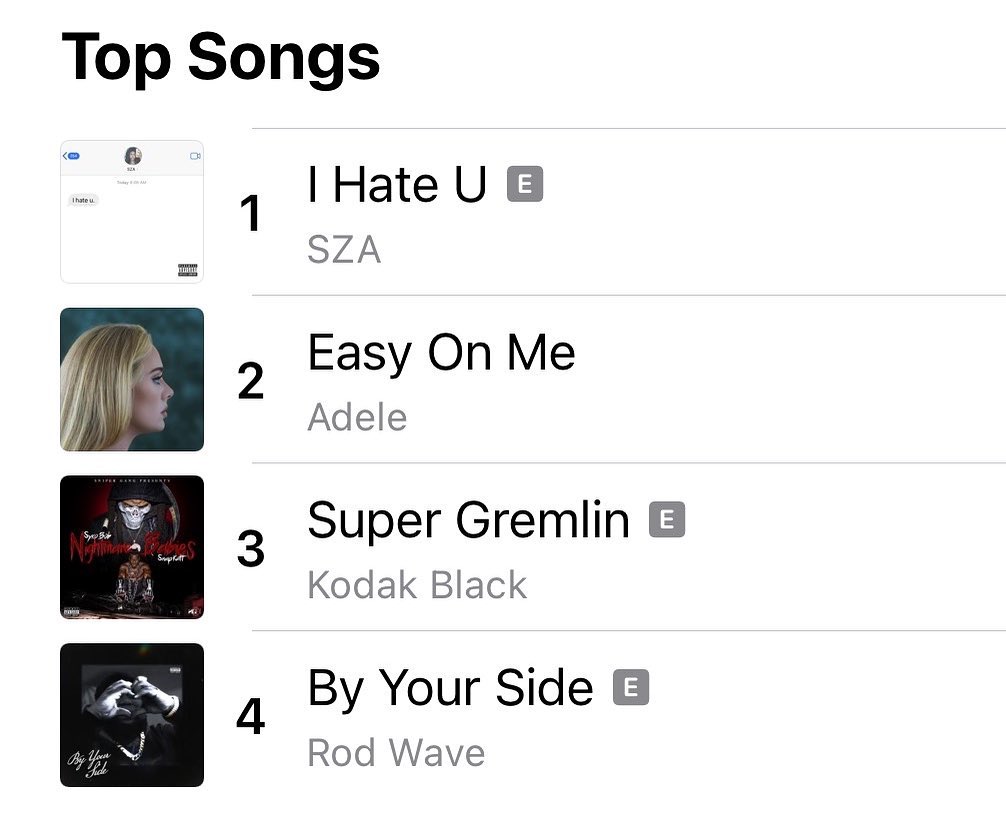Open the I Hate U album artwork
Screen dimensions: 1006x823
pyautogui.click(x=132, y=212)
